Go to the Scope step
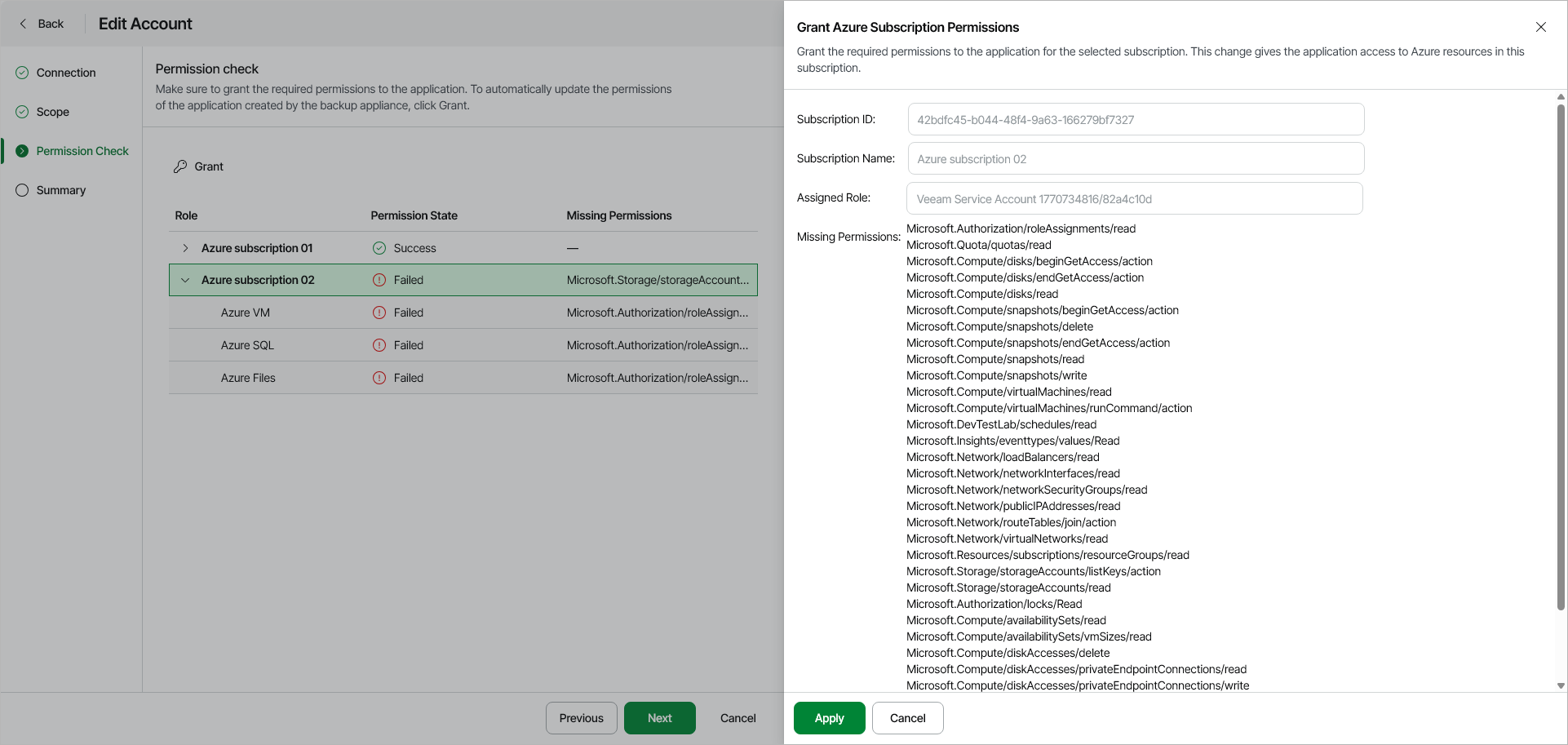The image size is (1568, 745). [52, 112]
